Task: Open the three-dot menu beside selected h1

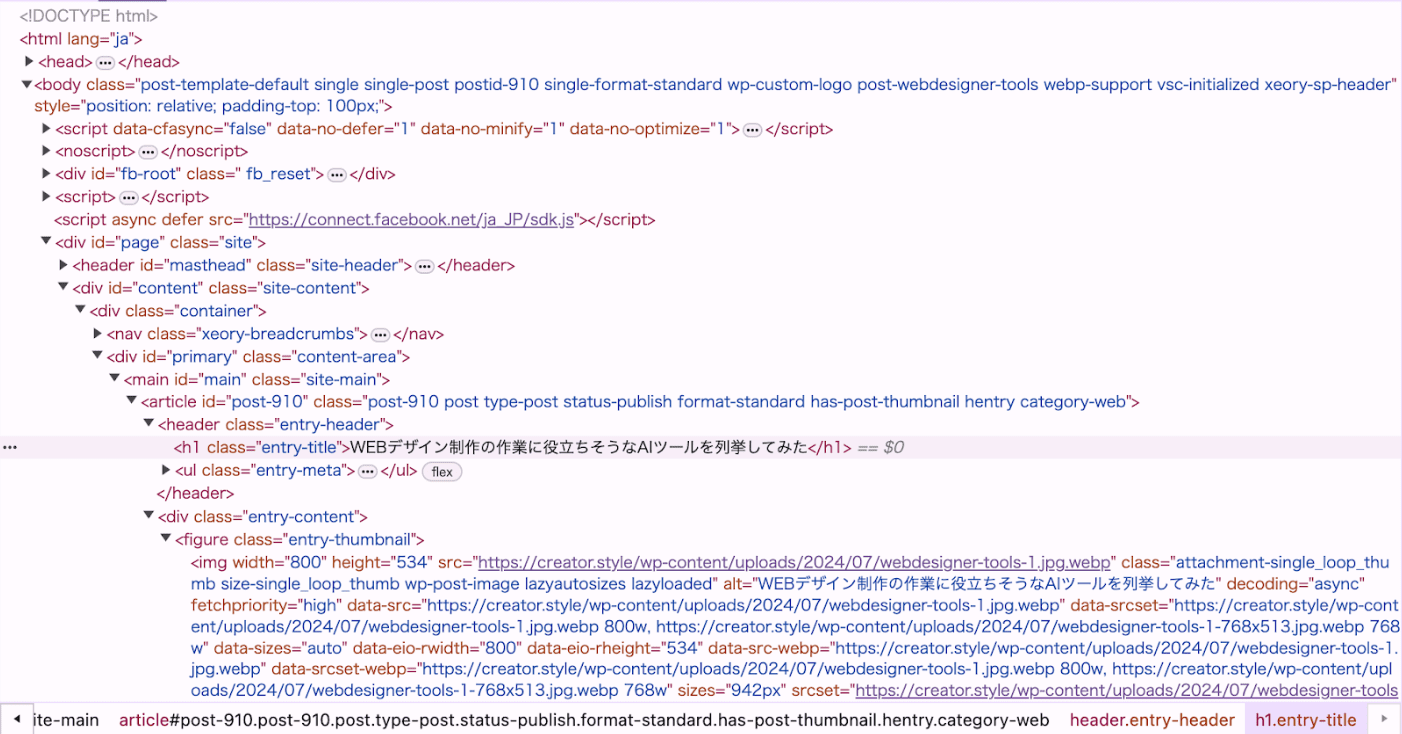Action: (10, 447)
